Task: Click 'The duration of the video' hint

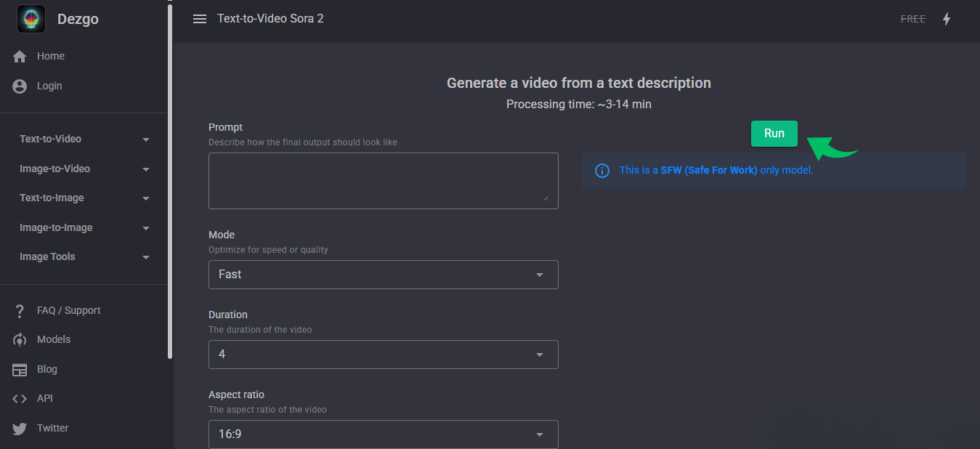Action: pyautogui.click(x=260, y=330)
